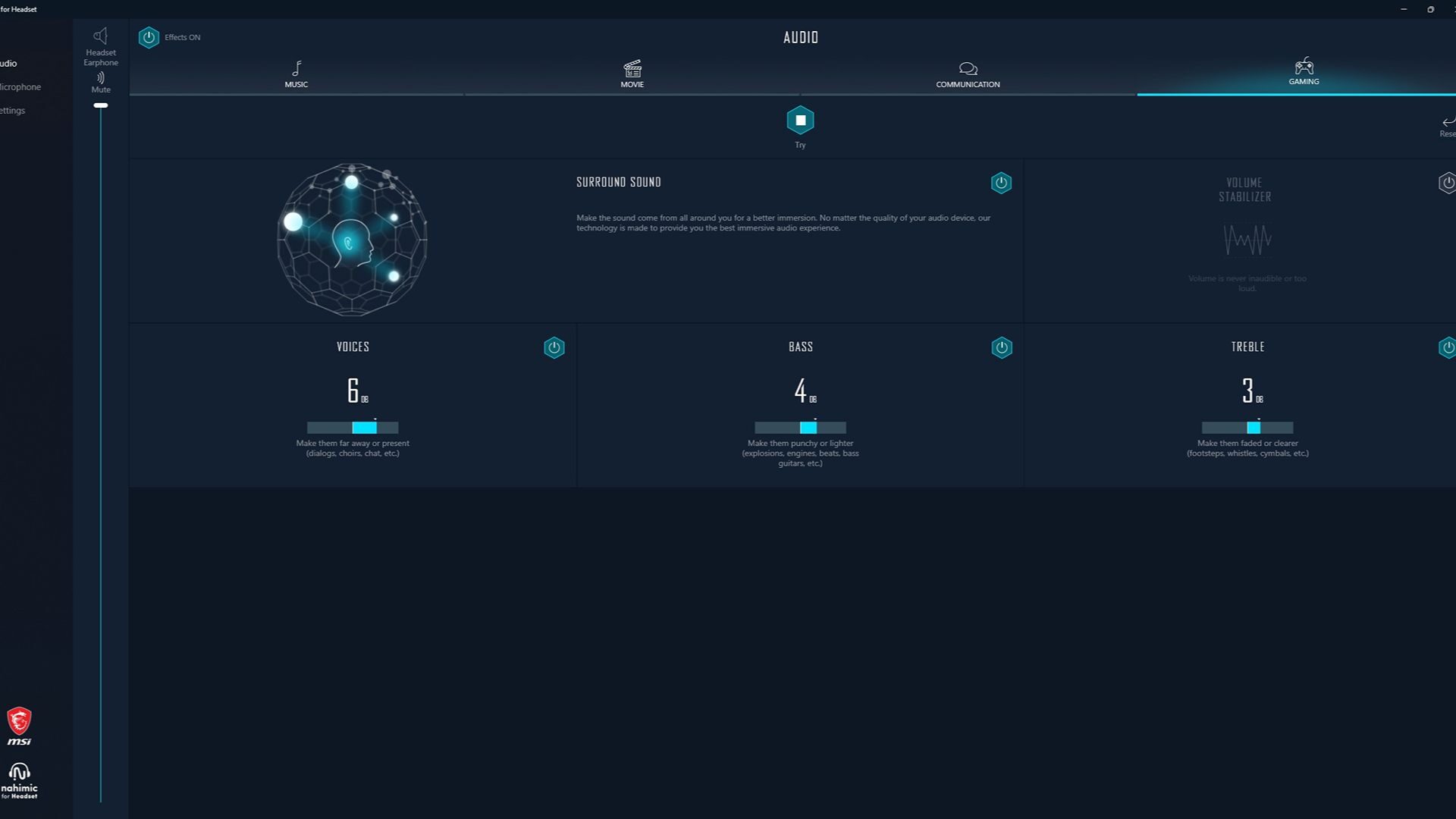Click the Reset arrow icon

click(x=1448, y=121)
